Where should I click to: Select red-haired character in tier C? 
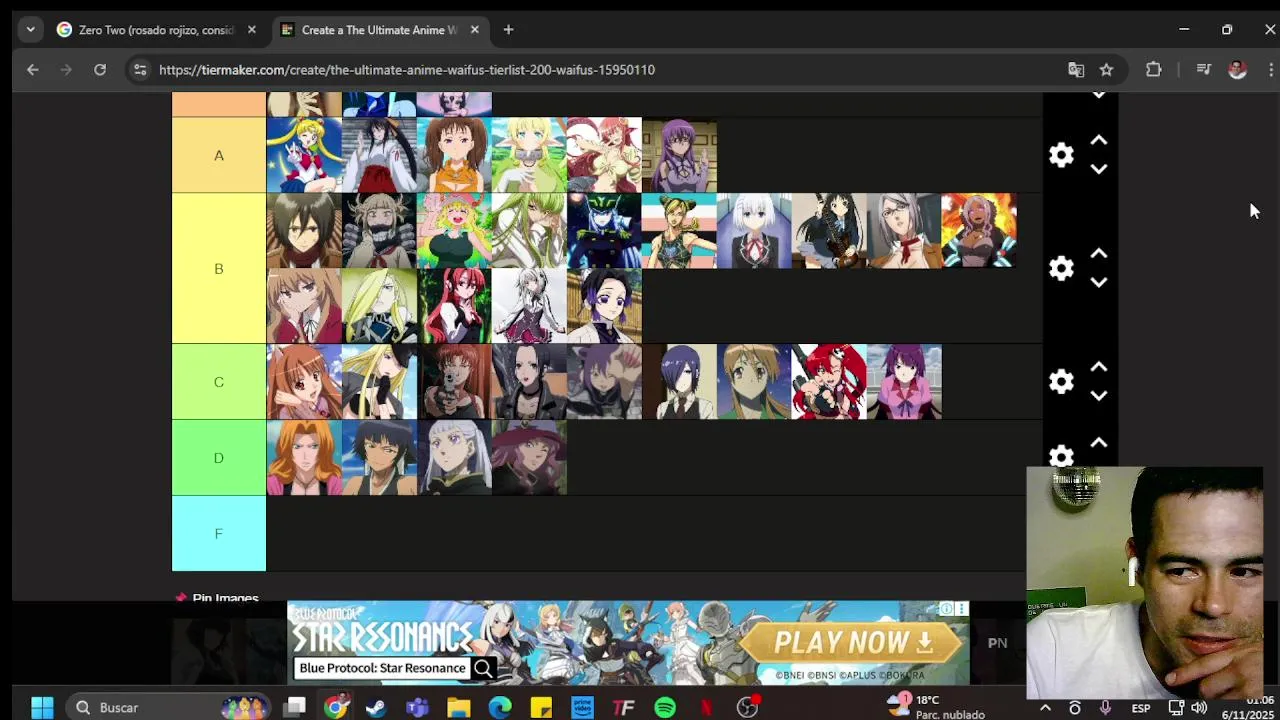coord(829,381)
